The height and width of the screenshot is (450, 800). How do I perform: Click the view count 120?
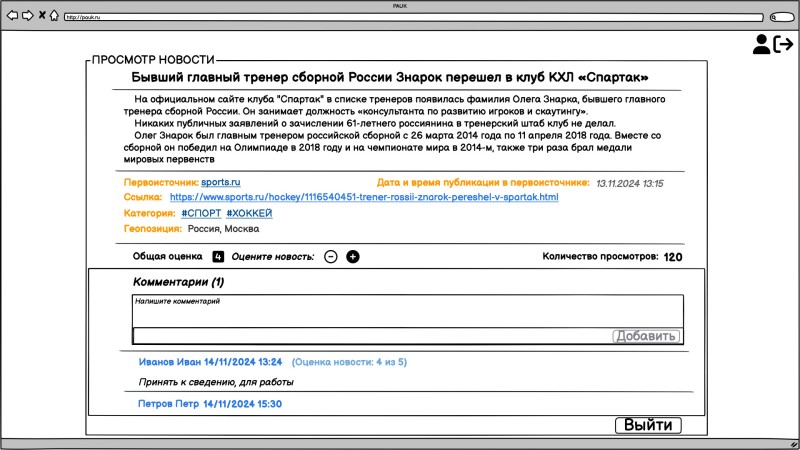673,257
